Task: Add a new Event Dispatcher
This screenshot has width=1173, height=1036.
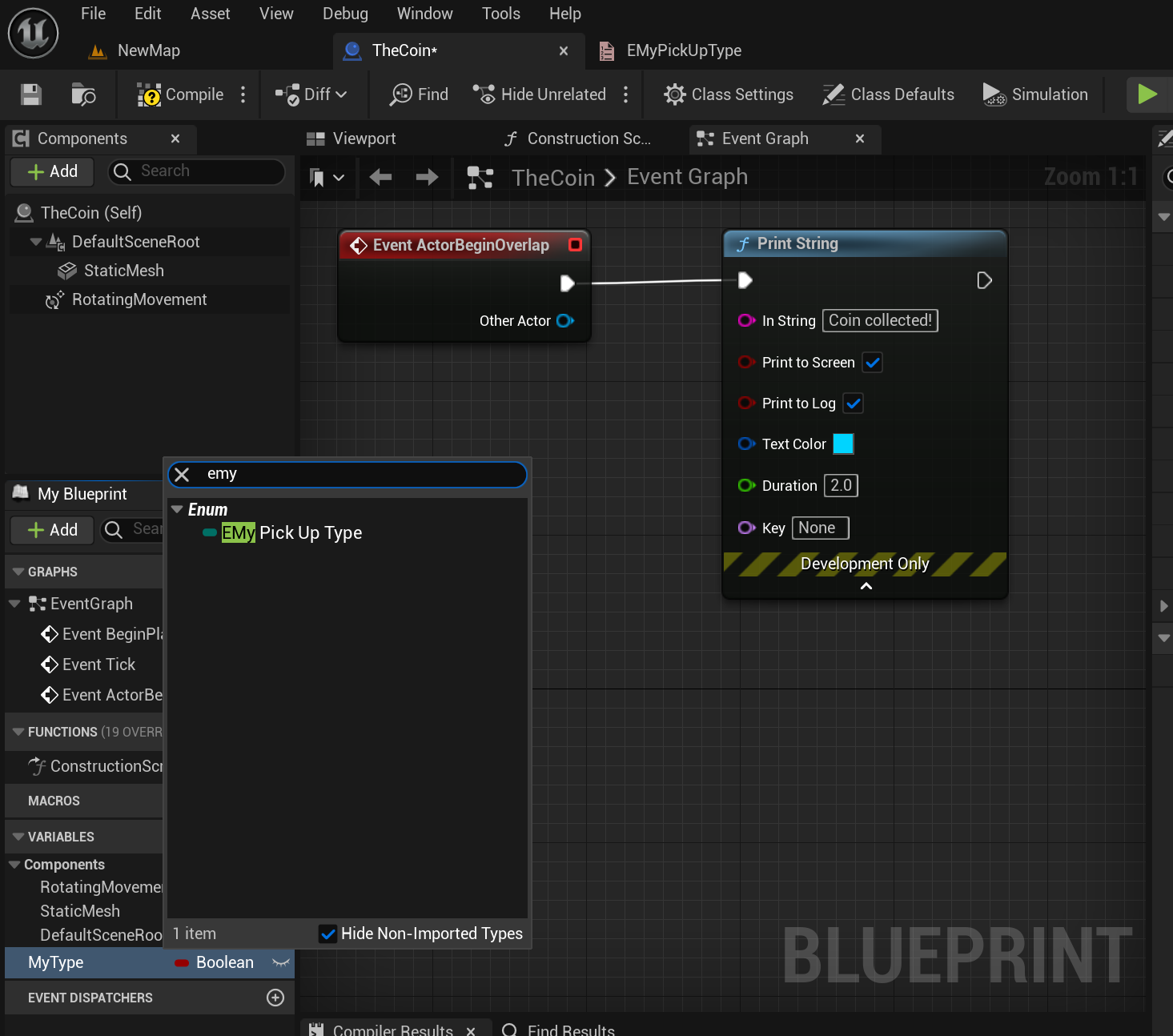Action: click(x=275, y=998)
